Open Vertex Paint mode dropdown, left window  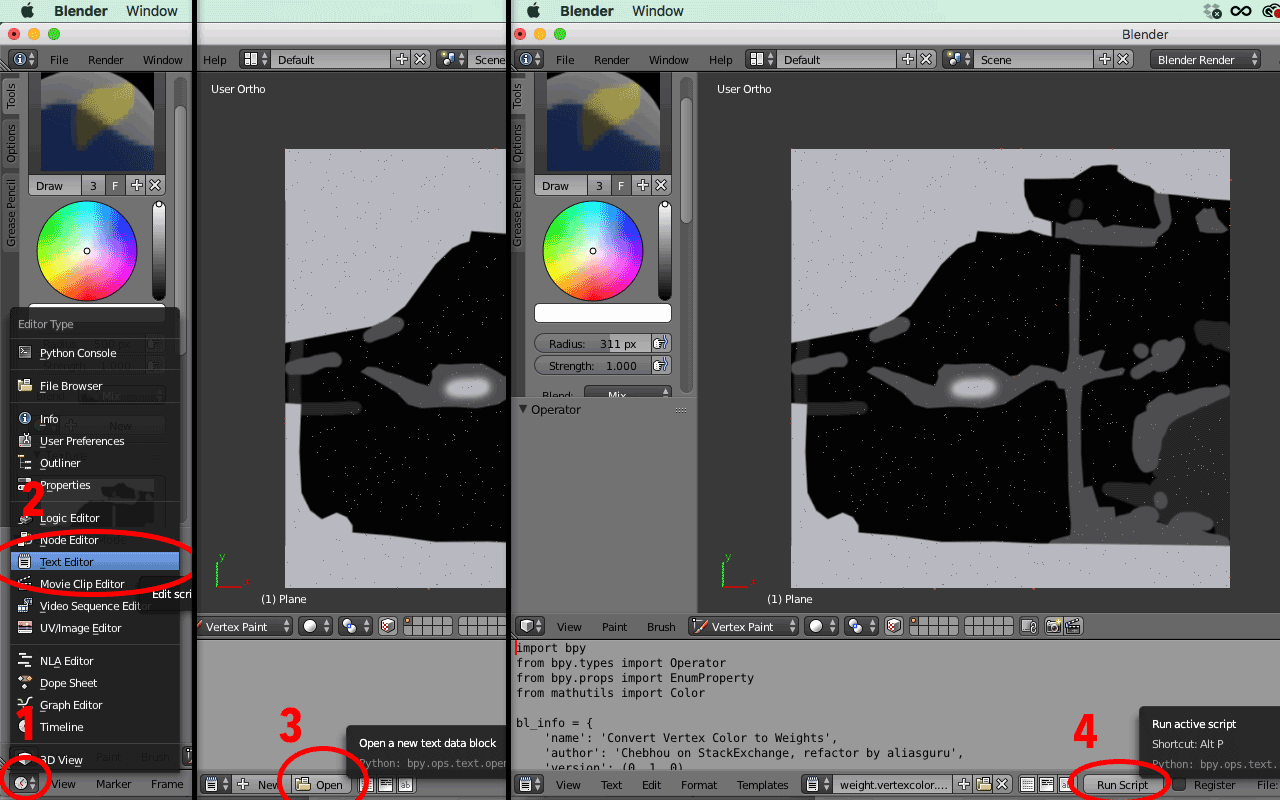[244, 626]
